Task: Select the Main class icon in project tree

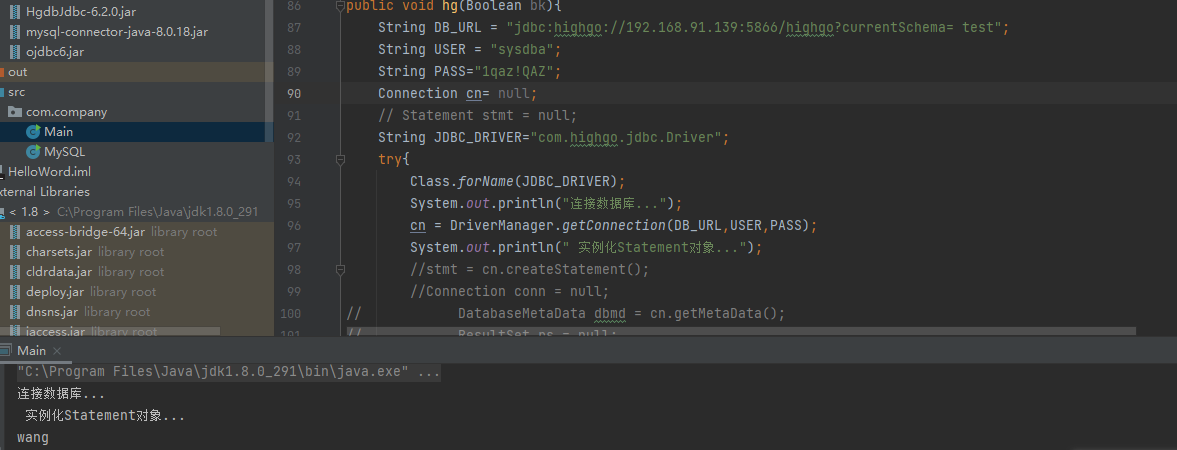Action: coord(33,131)
